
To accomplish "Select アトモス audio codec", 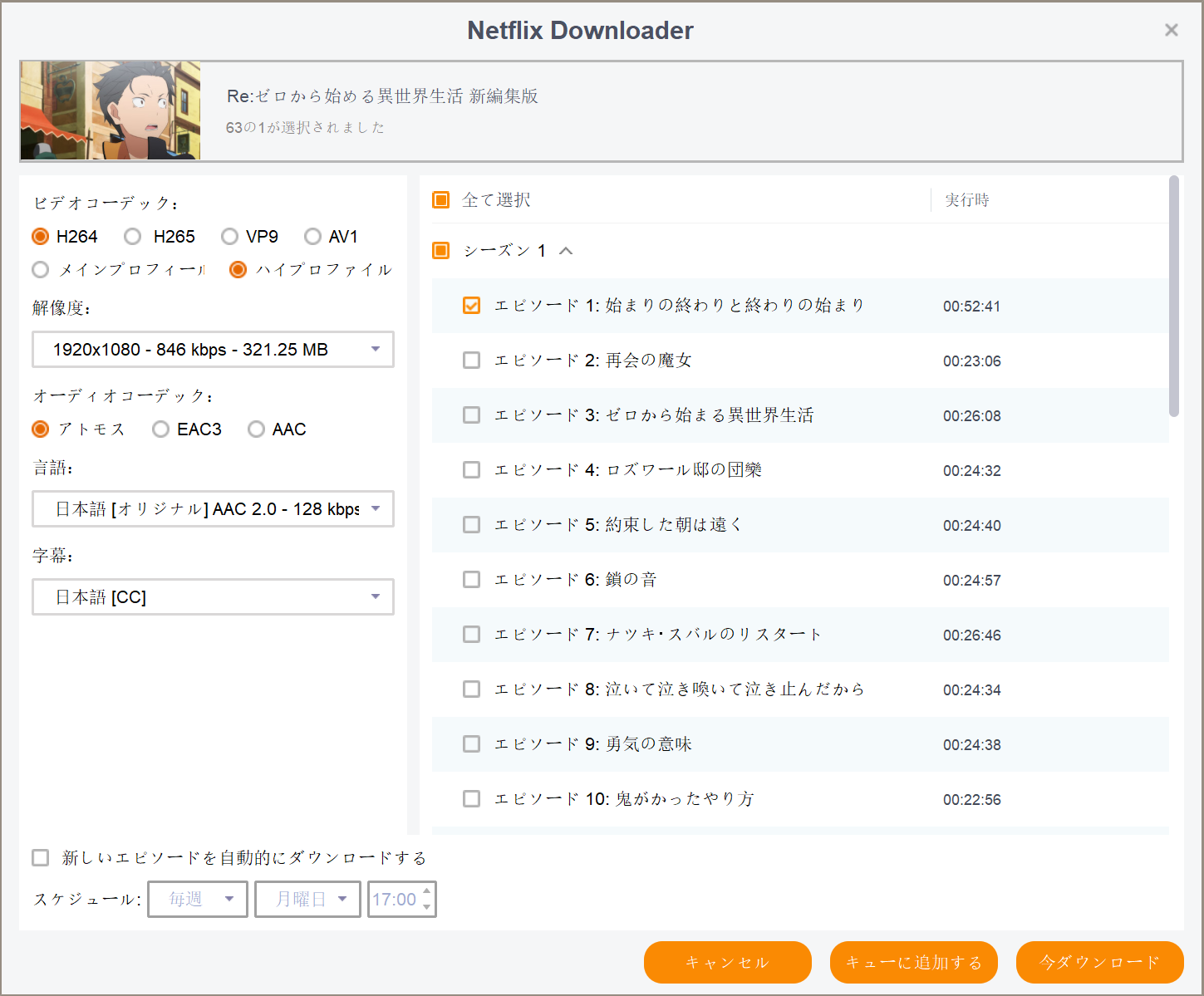I will point(40,429).
